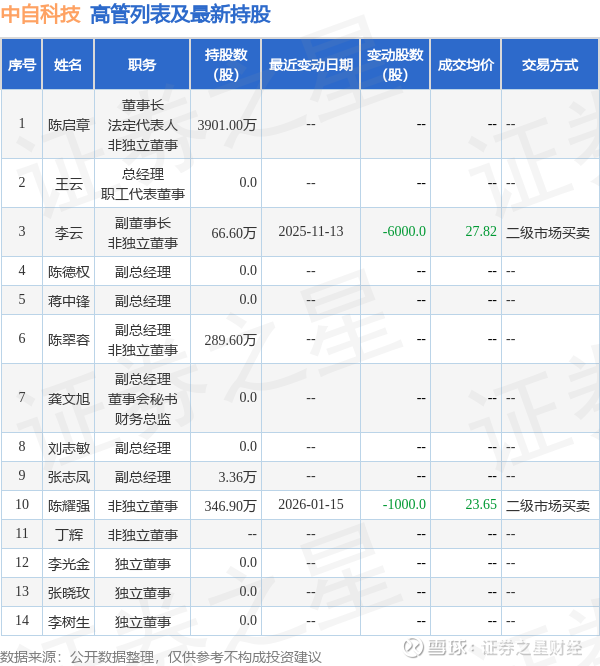Click 二级市场买卖 in 李云's row
Image resolution: width=600 pixels, height=666 pixels.
548,232
